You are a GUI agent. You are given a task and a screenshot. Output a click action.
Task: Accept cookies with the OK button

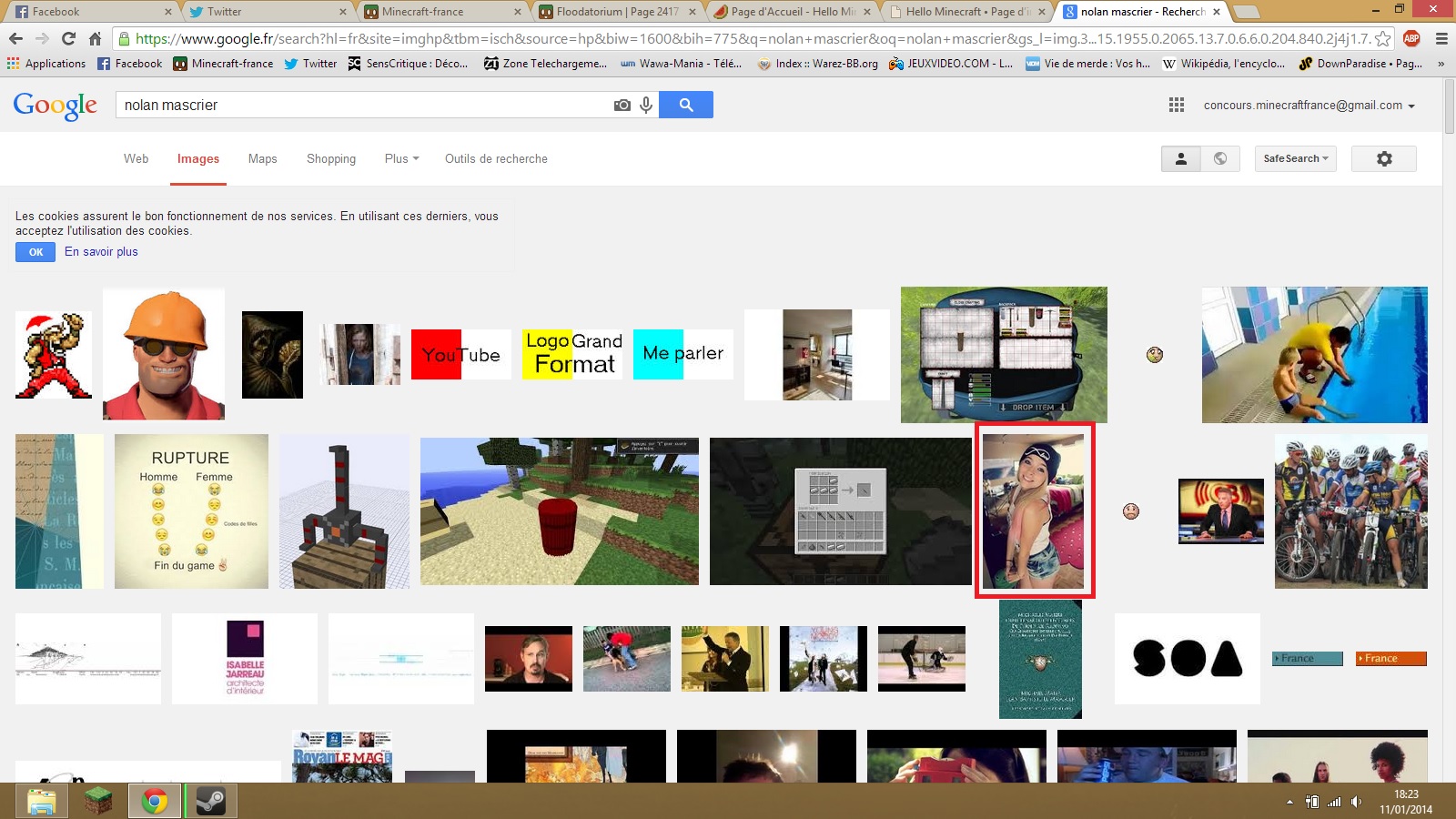35,252
